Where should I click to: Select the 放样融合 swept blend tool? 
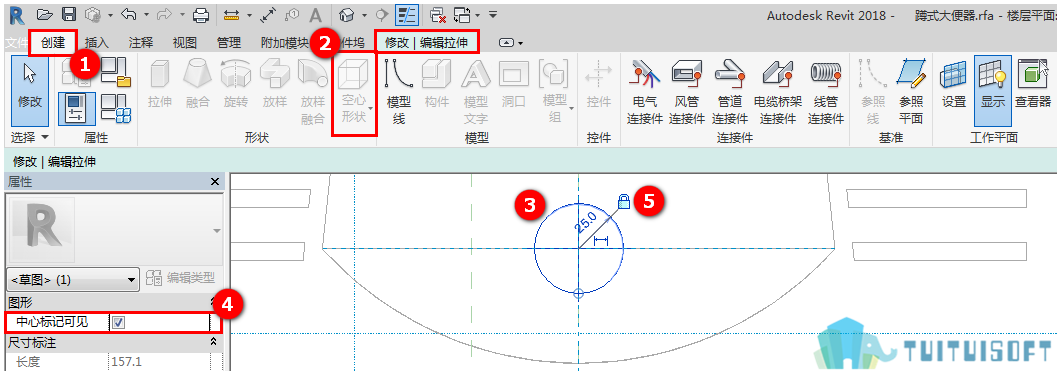click(313, 92)
